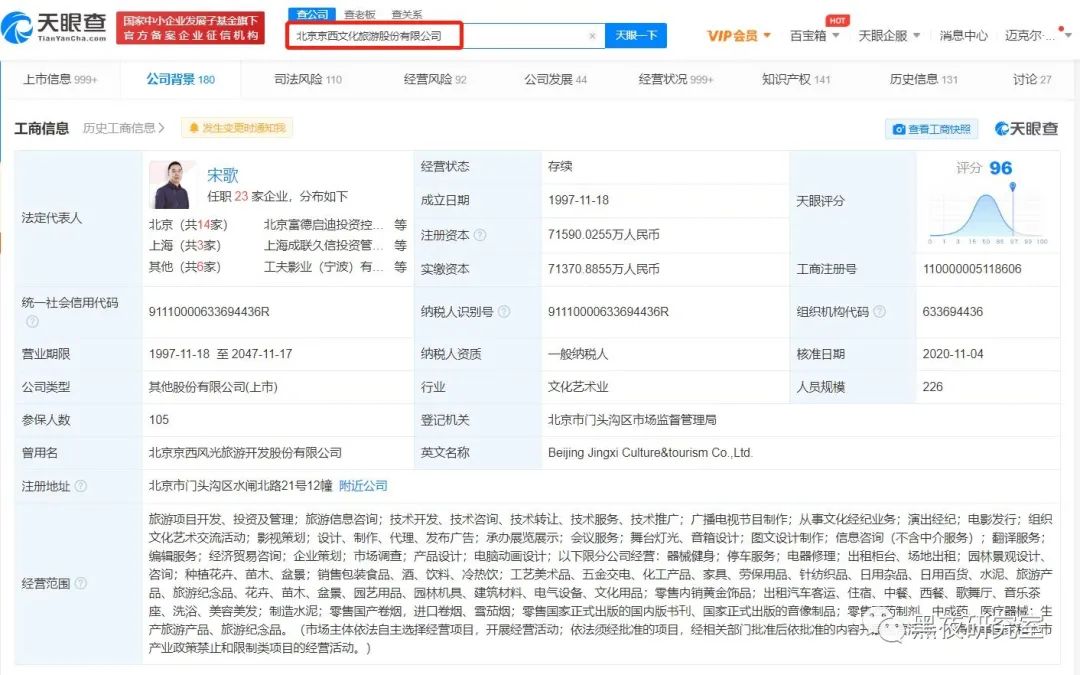Click the registration number 110000005118606

click(x=972, y=269)
